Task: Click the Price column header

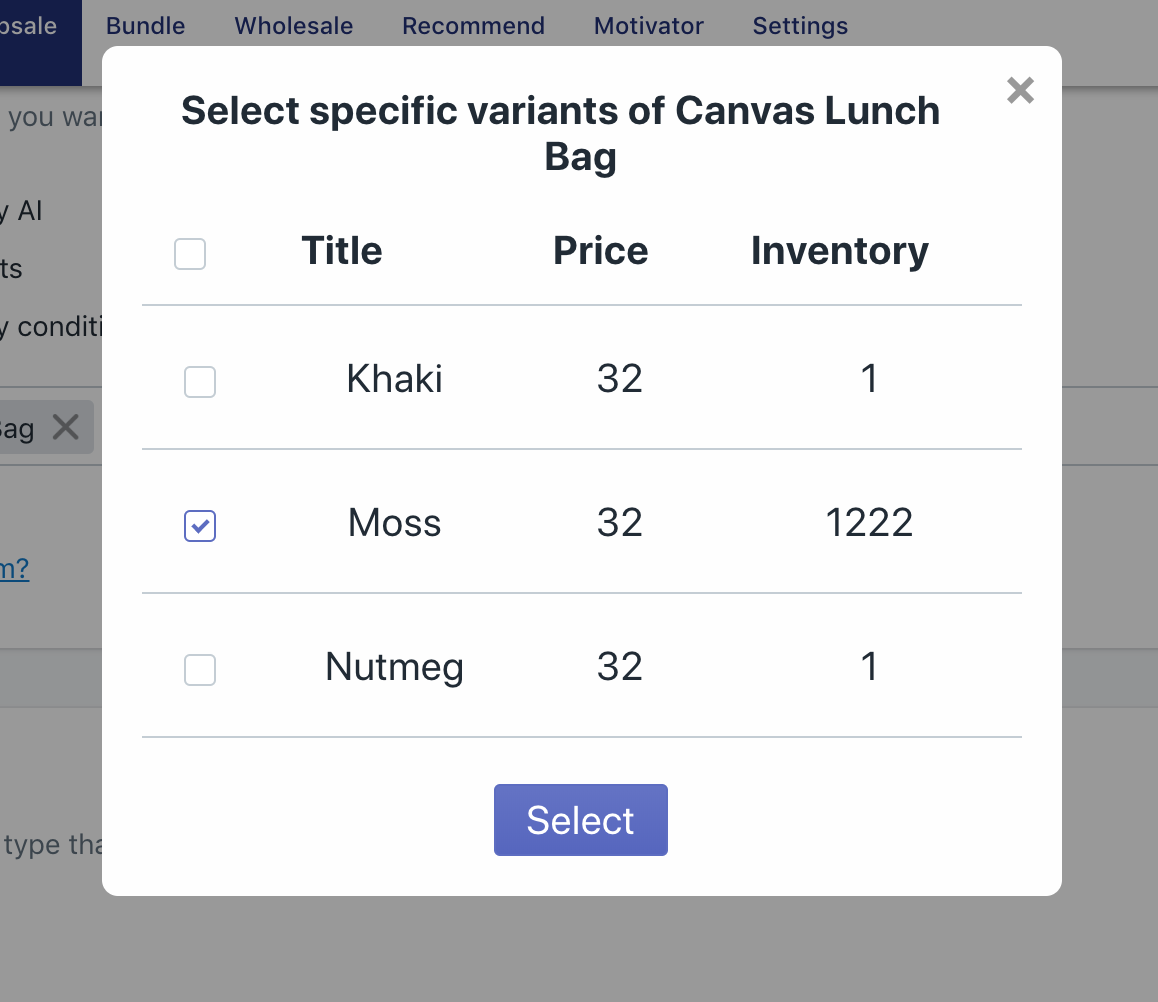Action: click(600, 251)
